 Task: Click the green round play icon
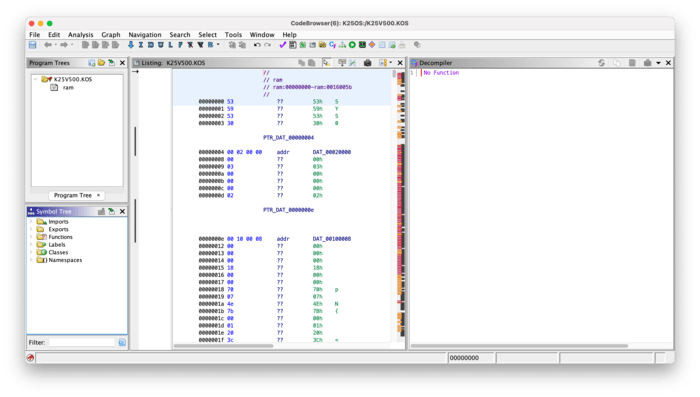352,45
